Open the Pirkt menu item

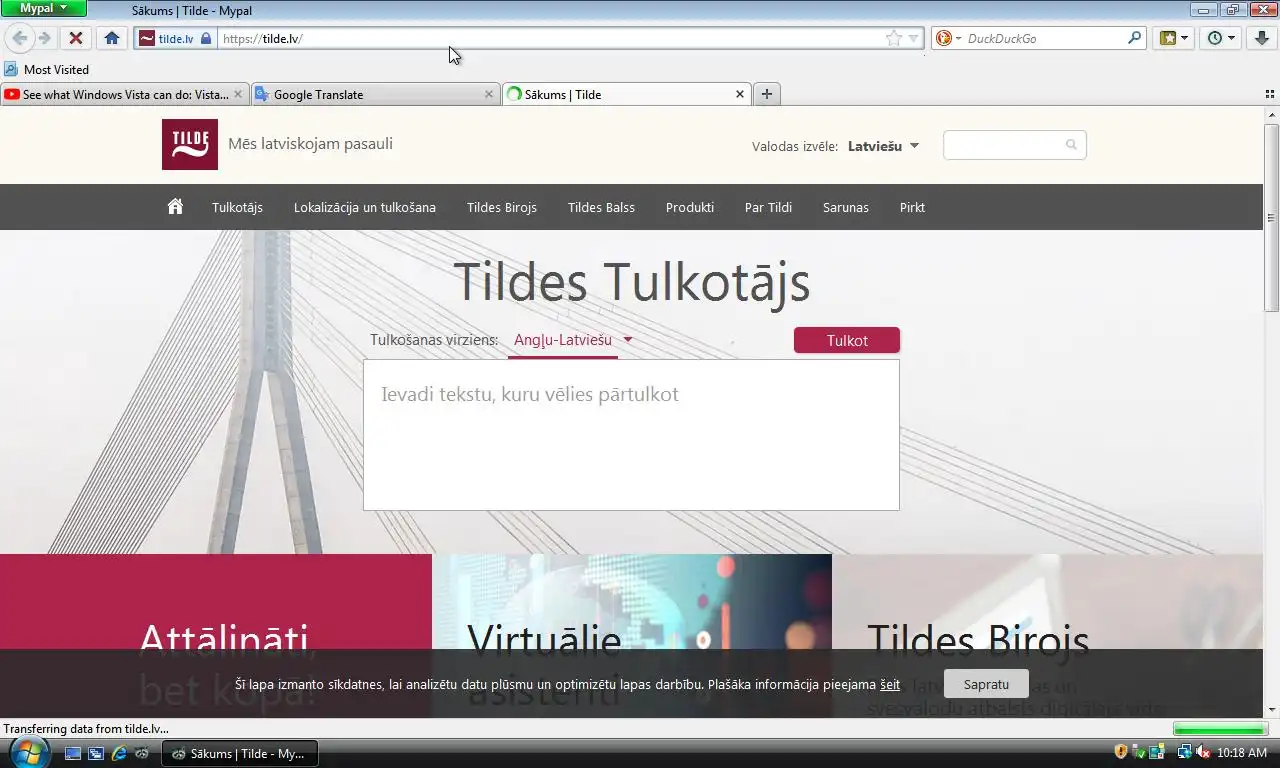click(912, 208)
